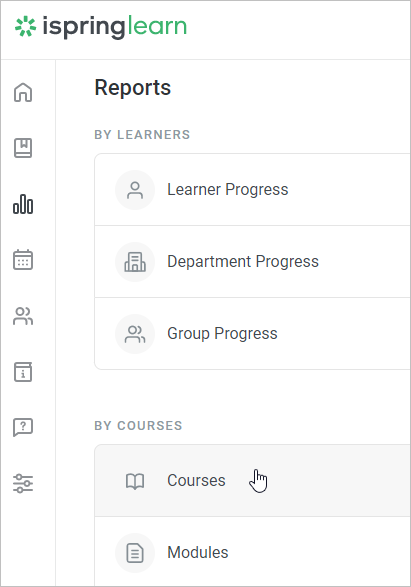Viewport: 411px width, 587px height.
Task: Click the person icon beside Learner Progress
Action: pyautogui.click(x=135, y=190)
